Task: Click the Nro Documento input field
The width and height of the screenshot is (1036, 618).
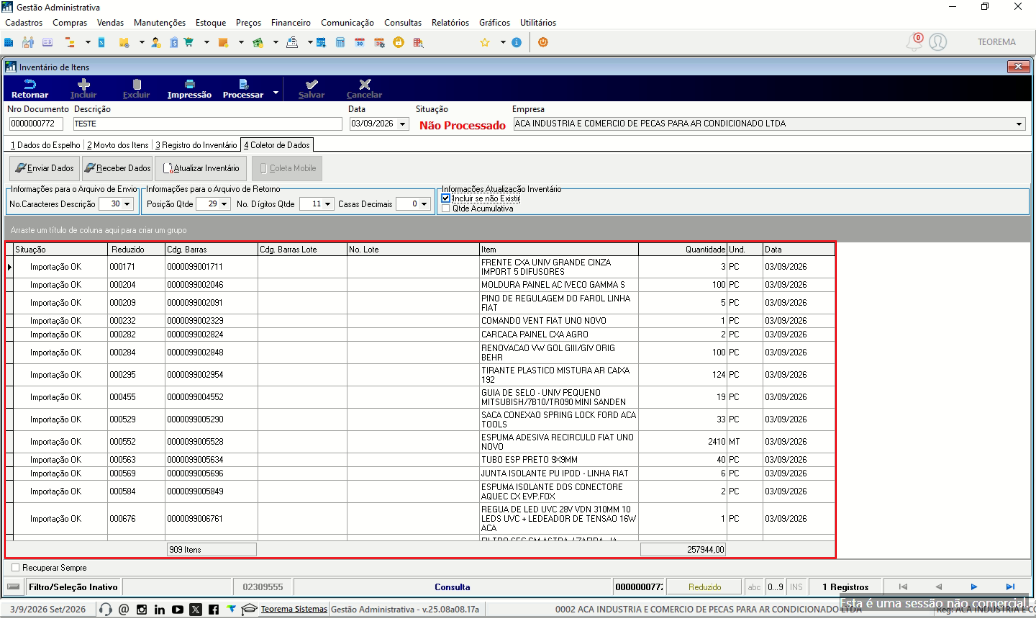Action: point(36,124)
